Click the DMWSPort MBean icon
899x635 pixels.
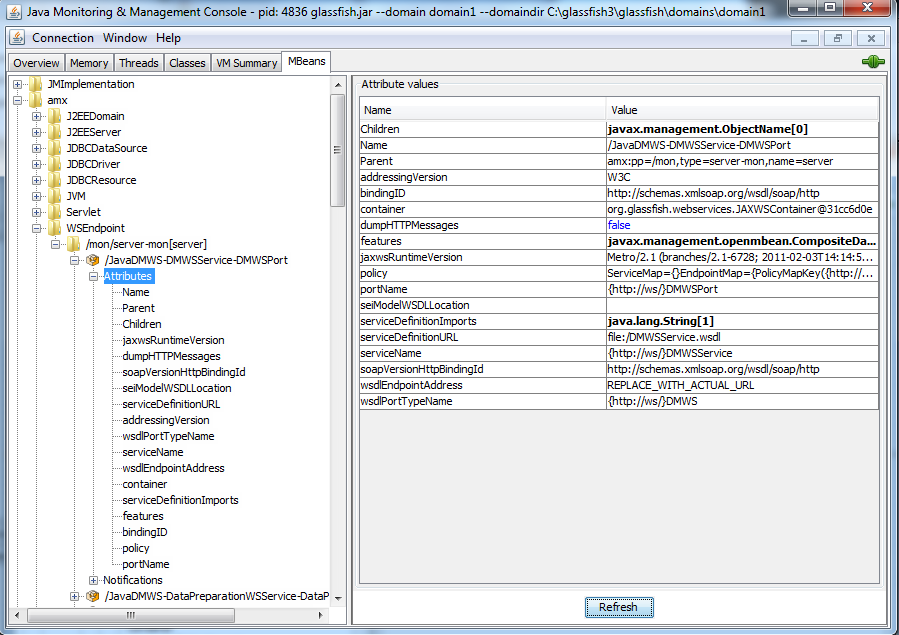[93, 260]
